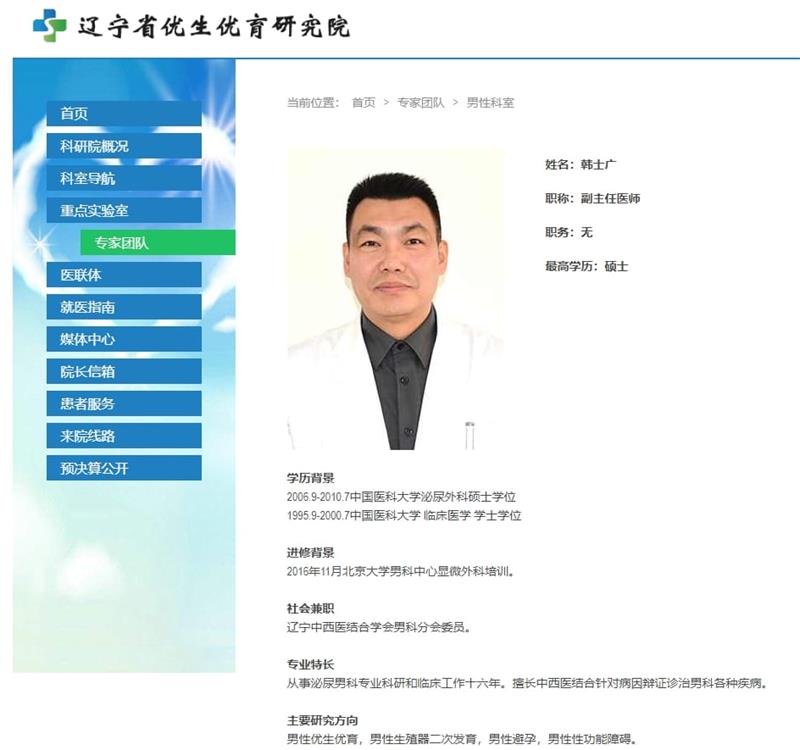Open the 预决算公开 menu item
Viewport: 800px width, 750px height.
124,468
